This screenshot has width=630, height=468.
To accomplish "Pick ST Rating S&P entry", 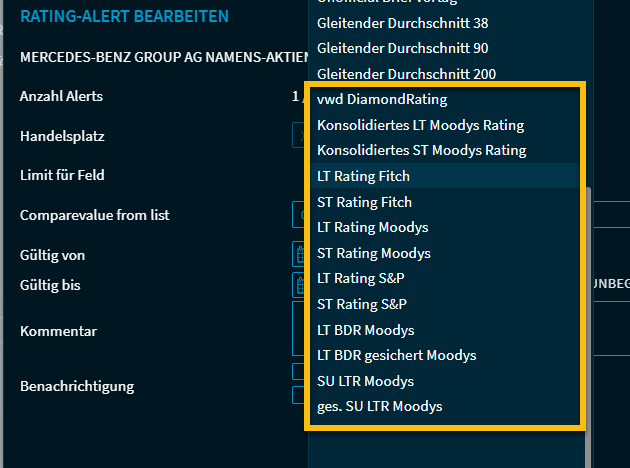I will [x=361, y=304].
